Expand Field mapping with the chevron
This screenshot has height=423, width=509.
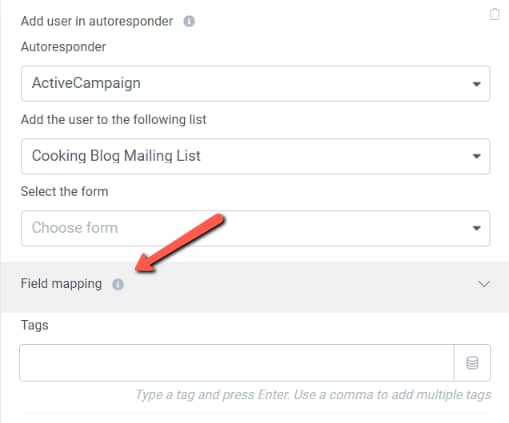click(484, 284)
